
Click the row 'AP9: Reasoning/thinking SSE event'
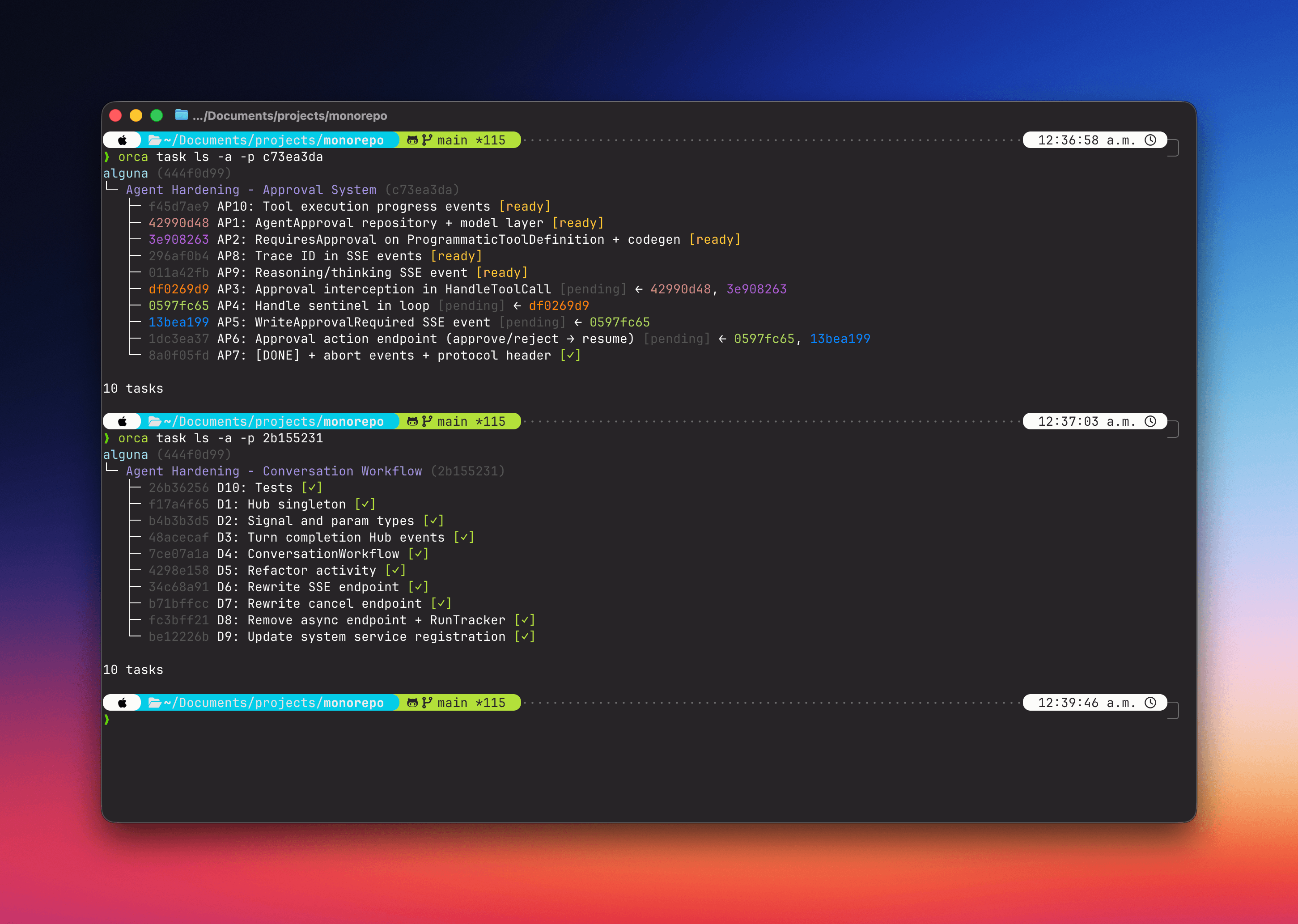tap(338, 272)
